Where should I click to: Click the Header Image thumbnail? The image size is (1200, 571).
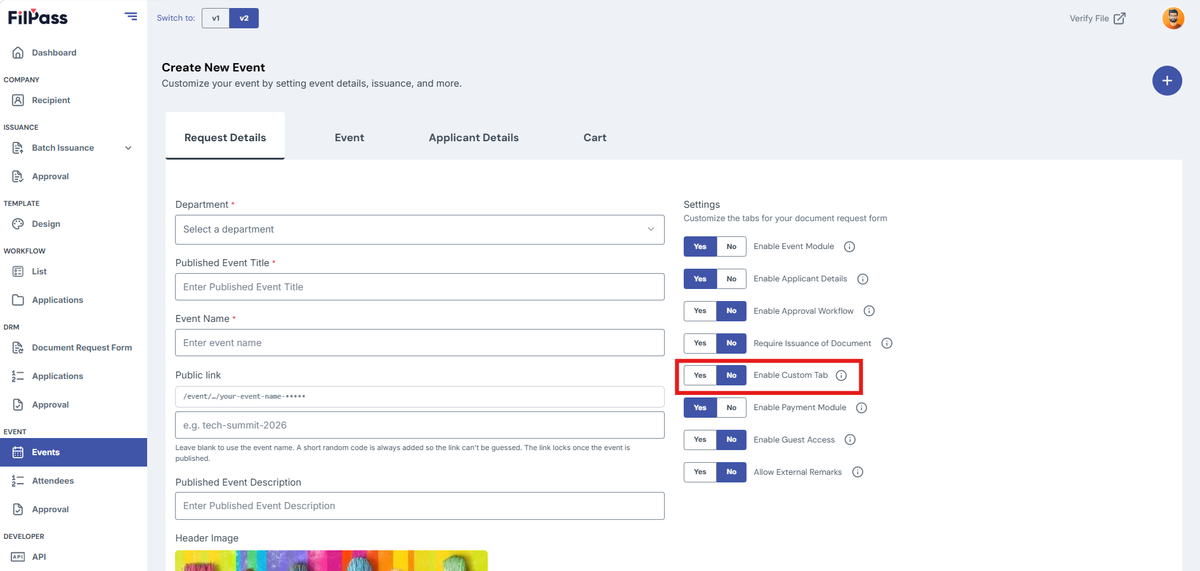click(331, 560)
